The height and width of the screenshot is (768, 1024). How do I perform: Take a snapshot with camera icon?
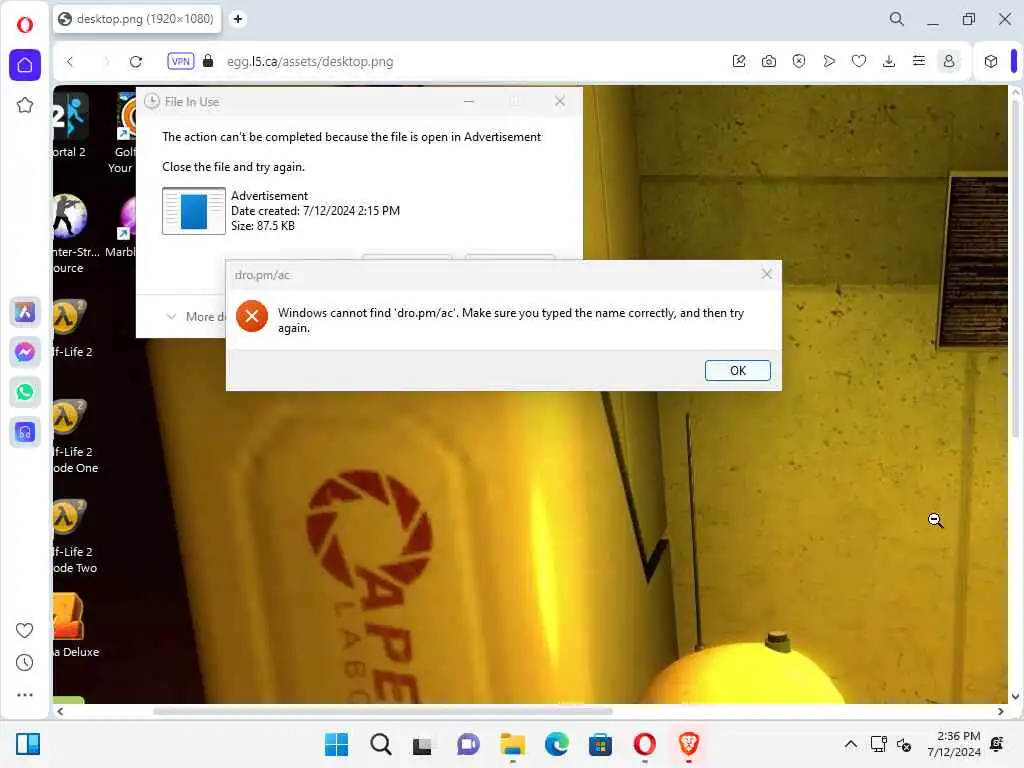pyautogui.click(x=769, y=61)
